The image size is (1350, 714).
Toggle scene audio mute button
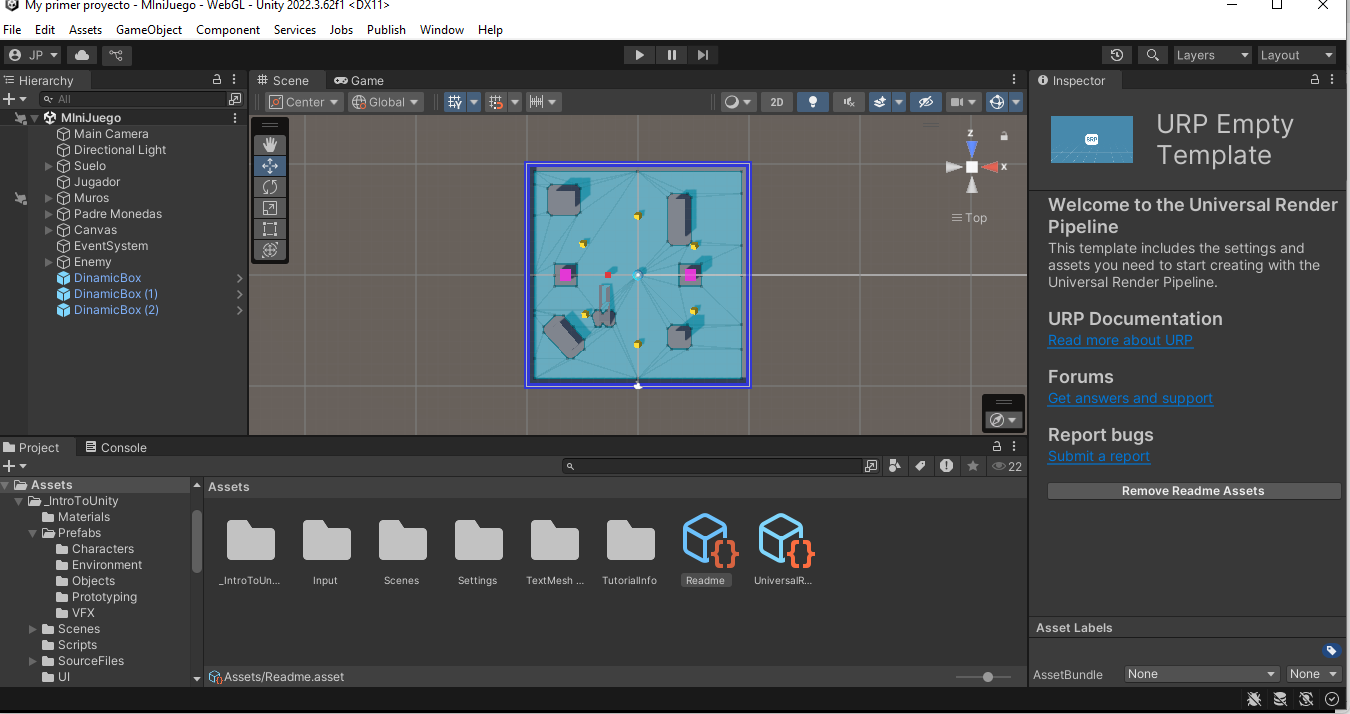[849, 102]
